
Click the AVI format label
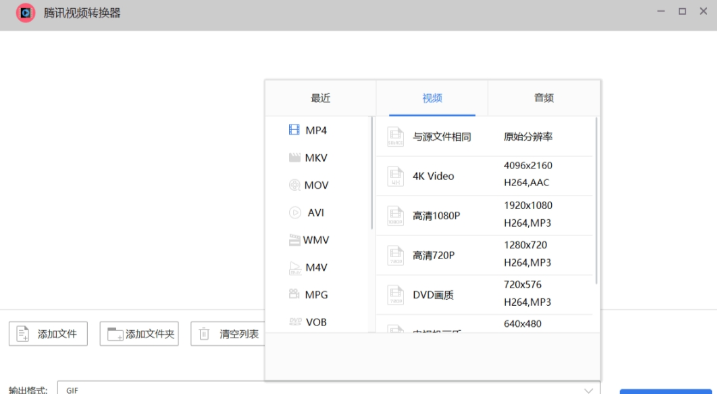(x=316, y=213)
